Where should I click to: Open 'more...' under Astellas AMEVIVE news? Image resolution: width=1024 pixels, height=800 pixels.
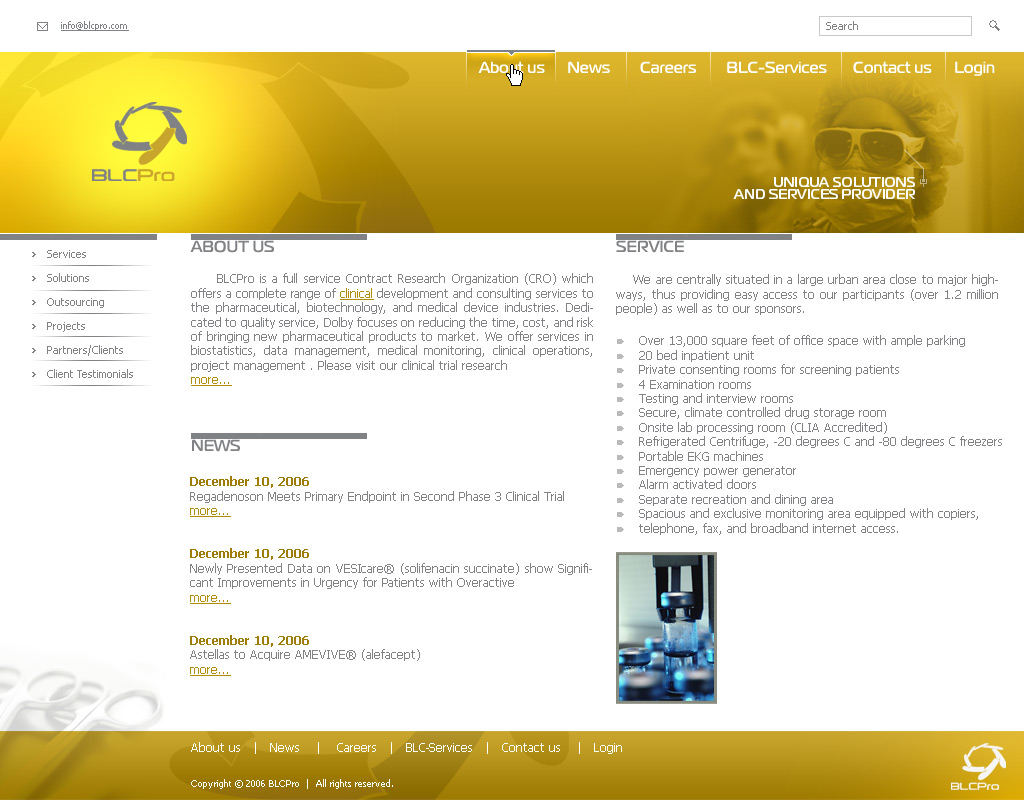coord(210,670)
